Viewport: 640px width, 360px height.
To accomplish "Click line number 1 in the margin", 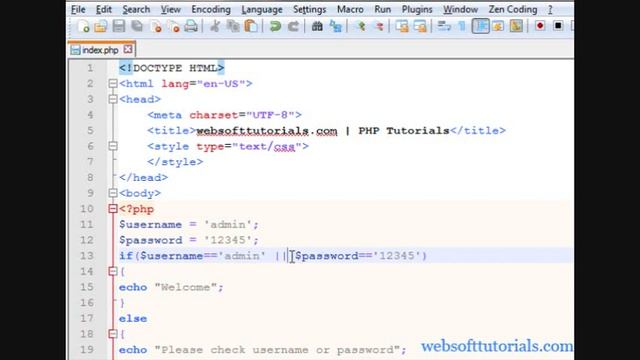I will coord(90,68).
